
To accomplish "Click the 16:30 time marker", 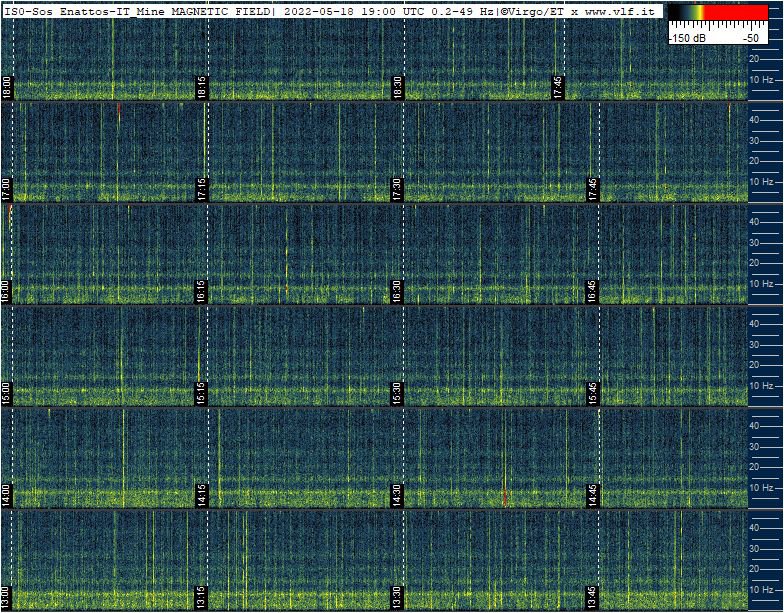I will tap(398, 290).
